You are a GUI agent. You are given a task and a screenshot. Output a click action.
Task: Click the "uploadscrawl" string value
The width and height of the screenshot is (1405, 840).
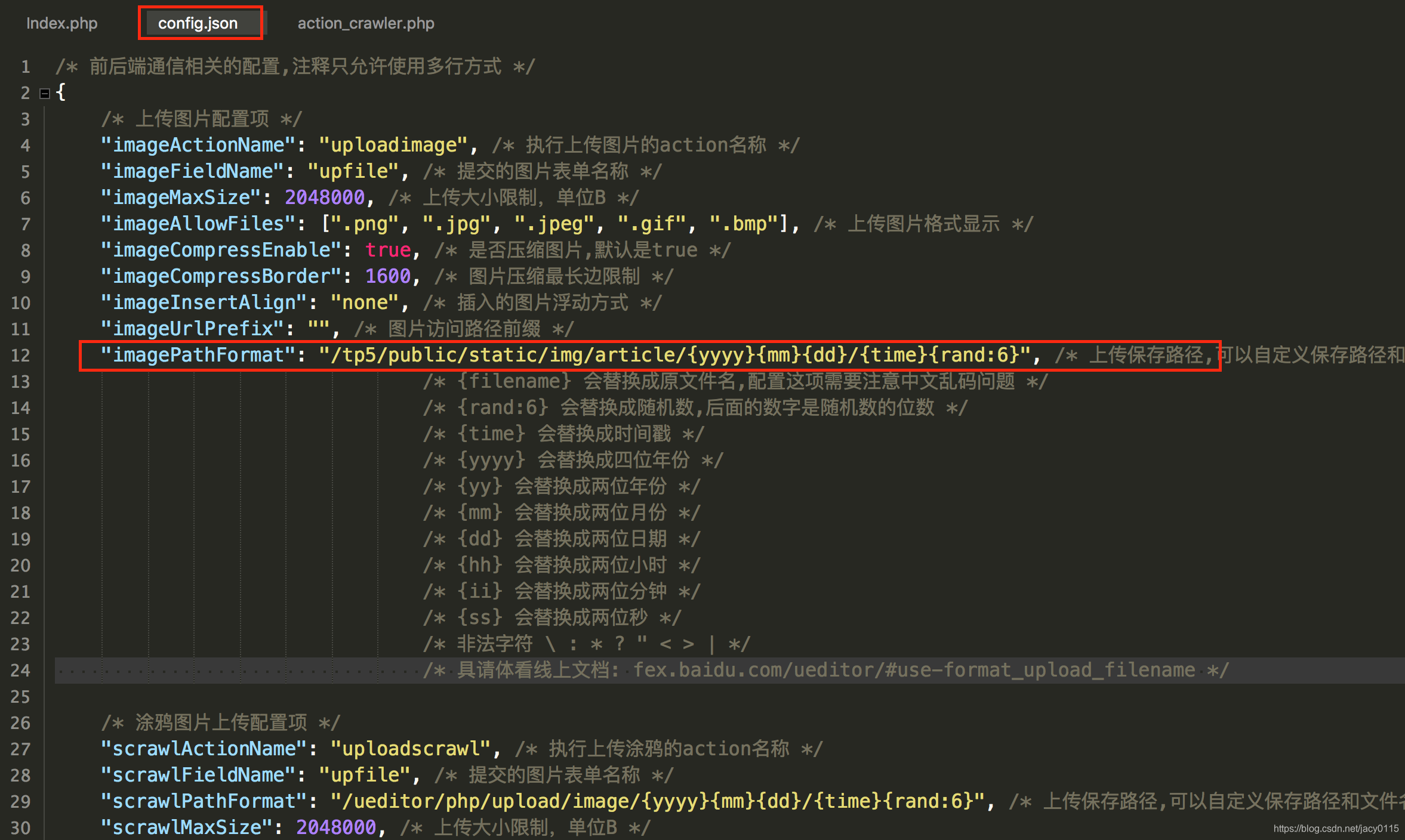click(411, 749)
